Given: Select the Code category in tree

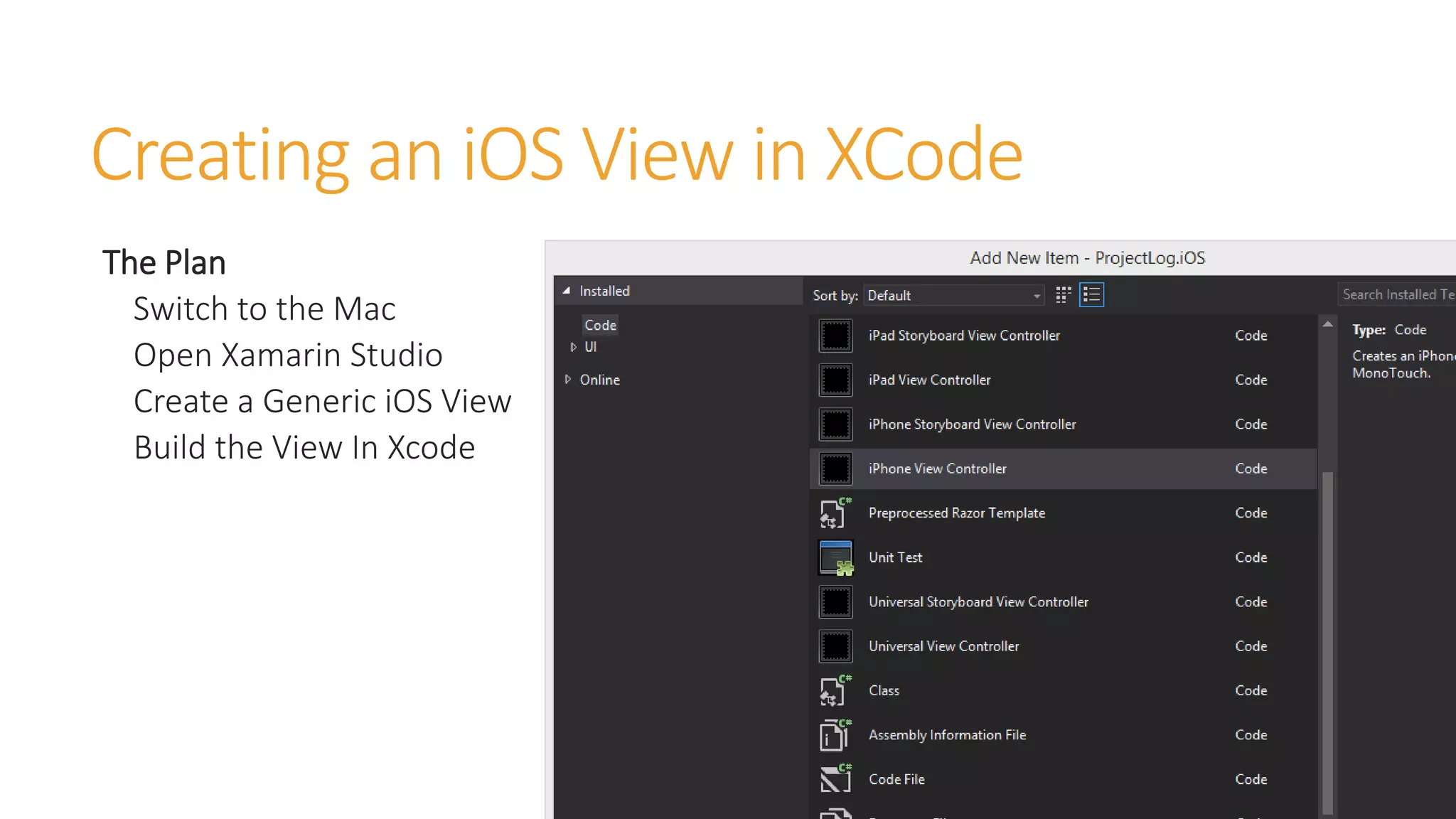Looking at the screenshot, I should [x=600, y=325].
